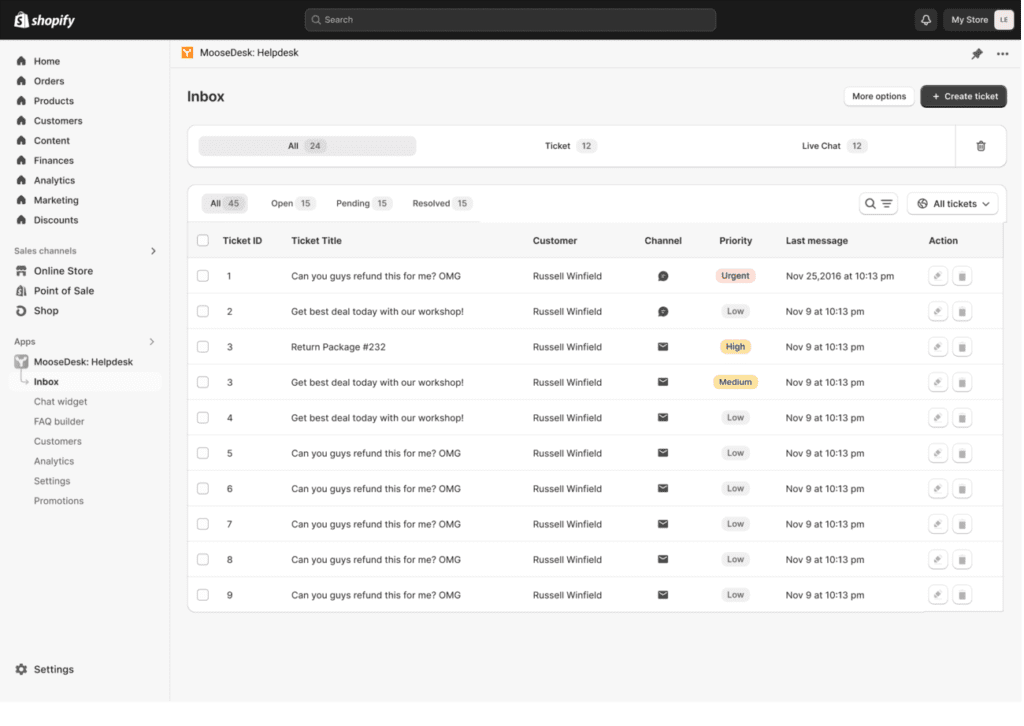1024x726 pixels.
Task: Open the All tickets dropdown
Action: 952,203
